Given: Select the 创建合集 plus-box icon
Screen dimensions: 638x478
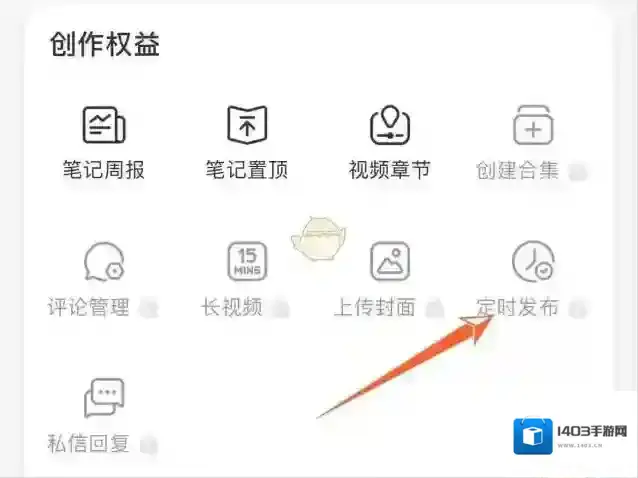Looking at the screenshot, I should [x=533, y=125].
